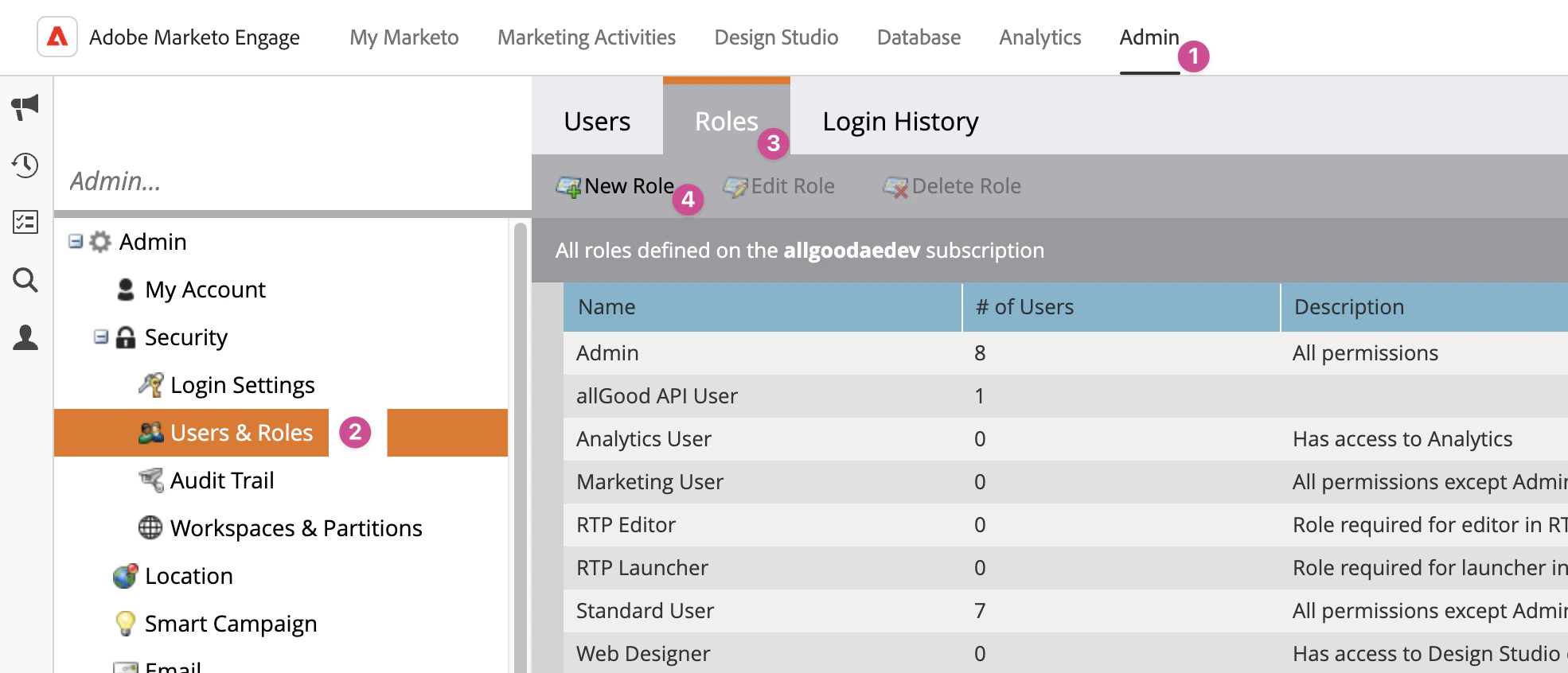The image size is (1568, 673).
Task: Click the Delete Role button
Action: tap(952, 186)
